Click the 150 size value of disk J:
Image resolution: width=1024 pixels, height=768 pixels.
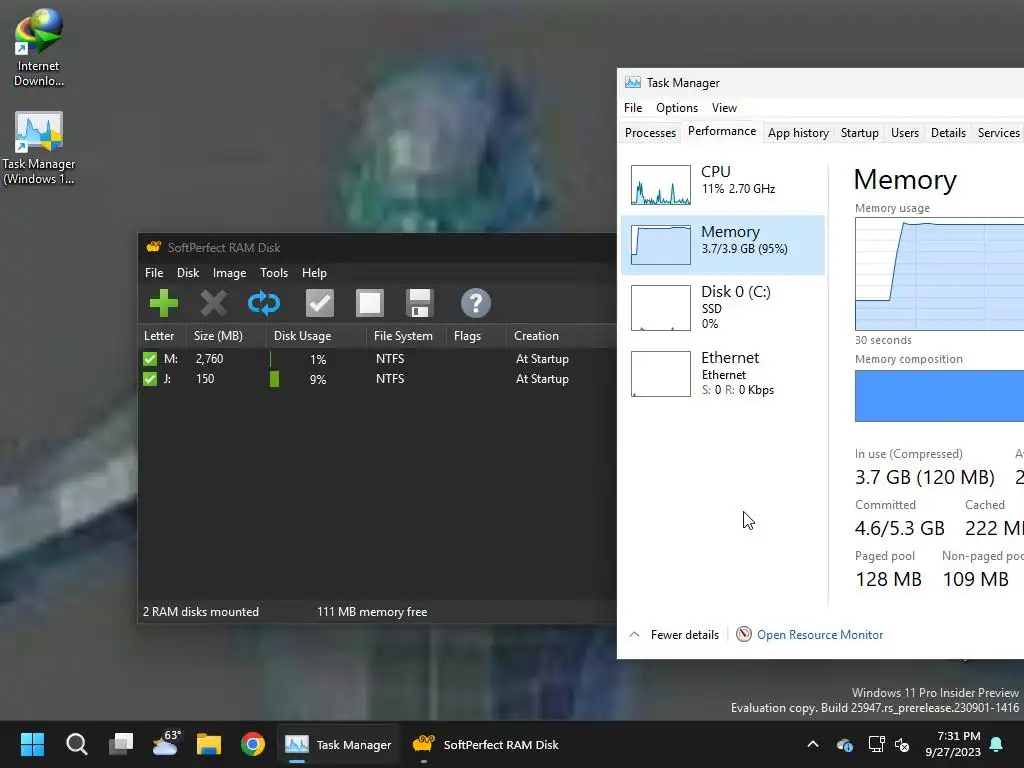pyautogui.click(x=205, y=379)
